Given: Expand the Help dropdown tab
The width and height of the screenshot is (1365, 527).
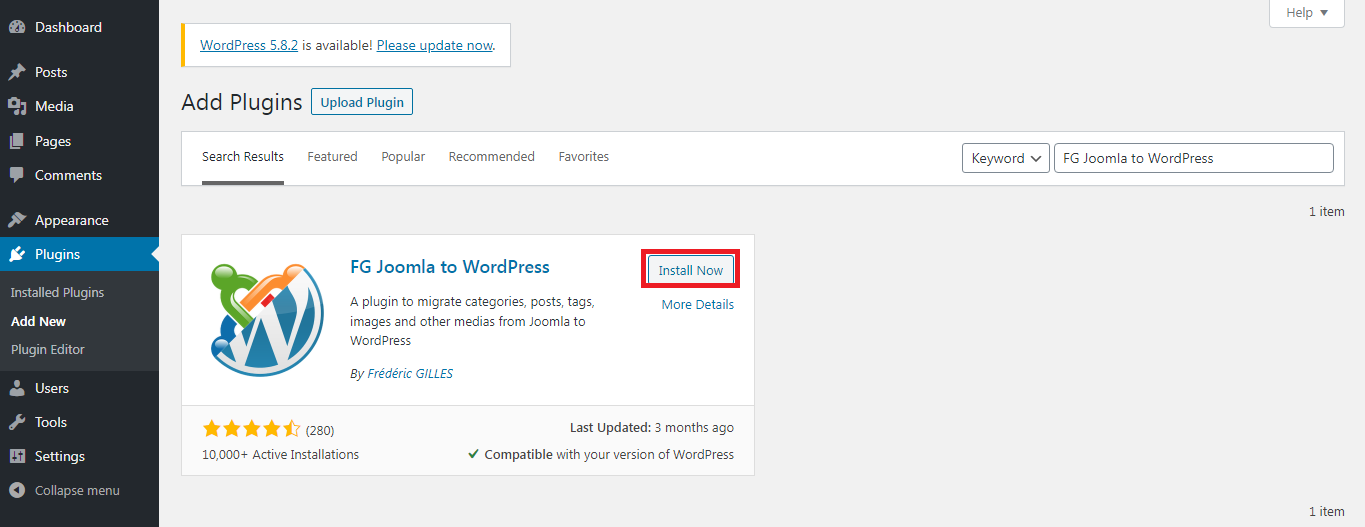Looking at the screenshot, I should click(x=1307, y=13).
